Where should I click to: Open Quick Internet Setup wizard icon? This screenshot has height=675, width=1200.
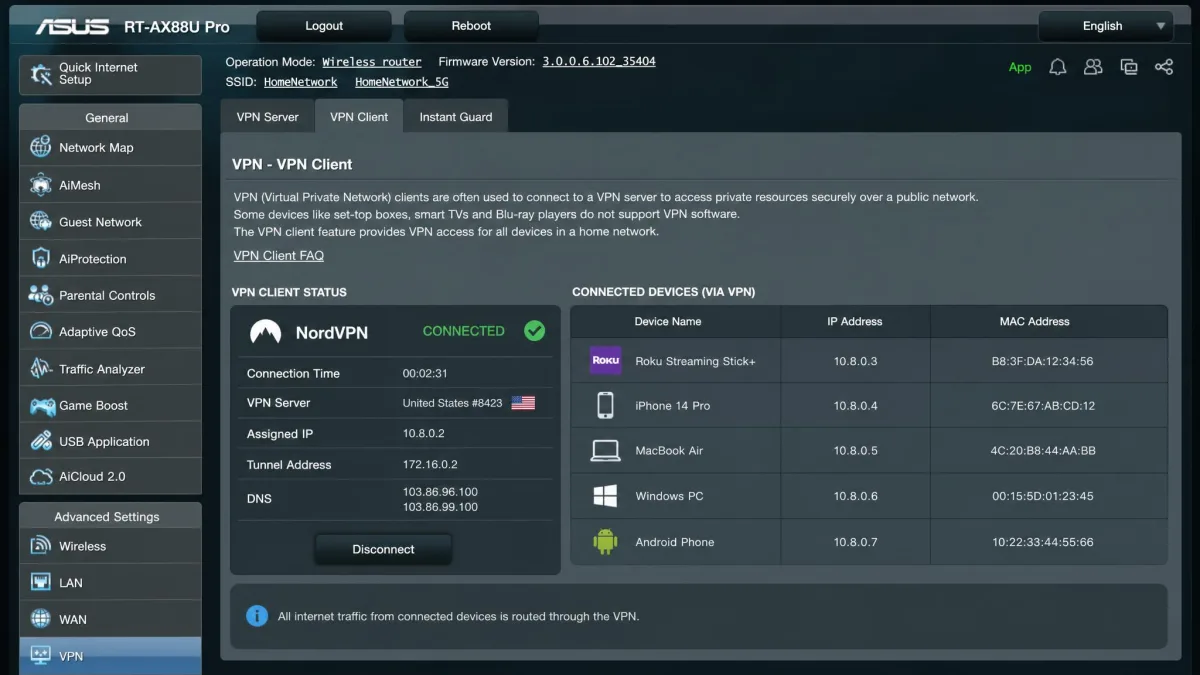click(41, 74)
